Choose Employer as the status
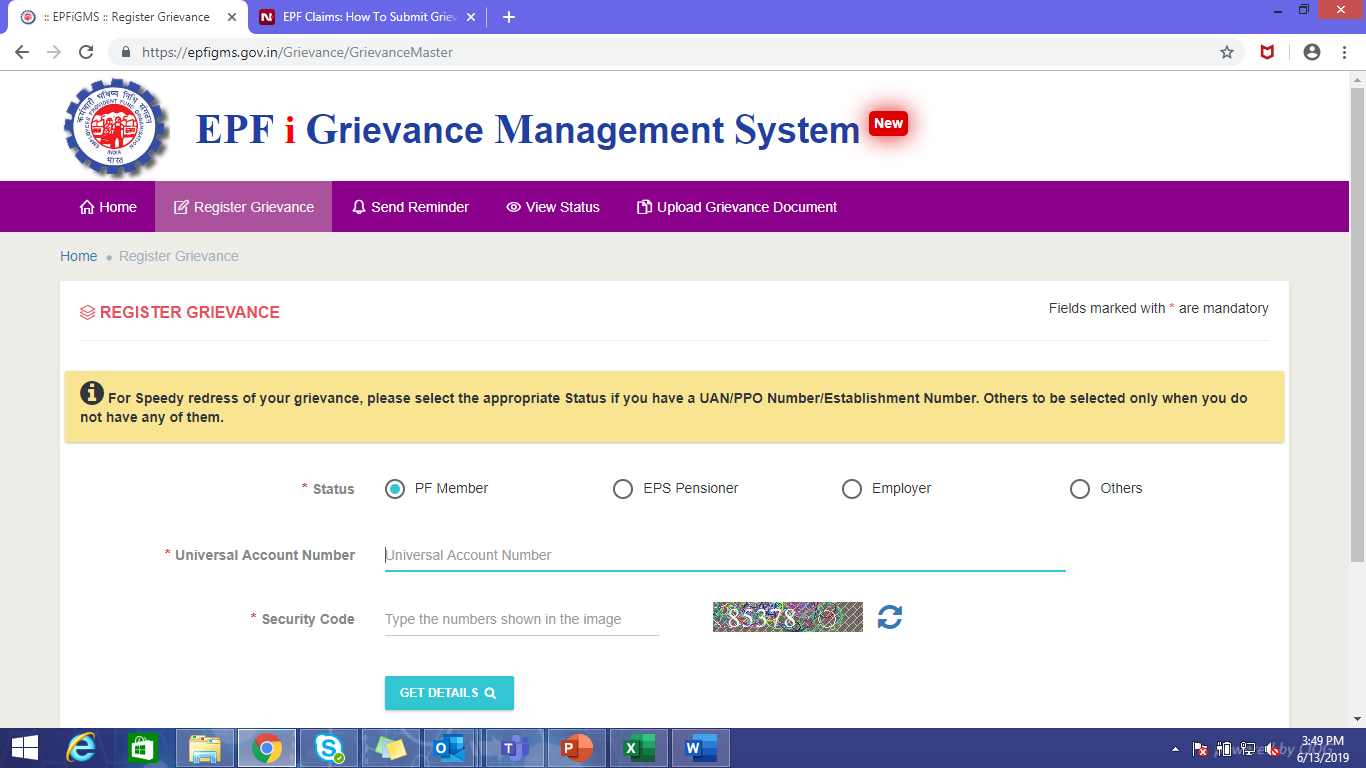The height and width of the screenshot is (768, 1366). point(852,489)
